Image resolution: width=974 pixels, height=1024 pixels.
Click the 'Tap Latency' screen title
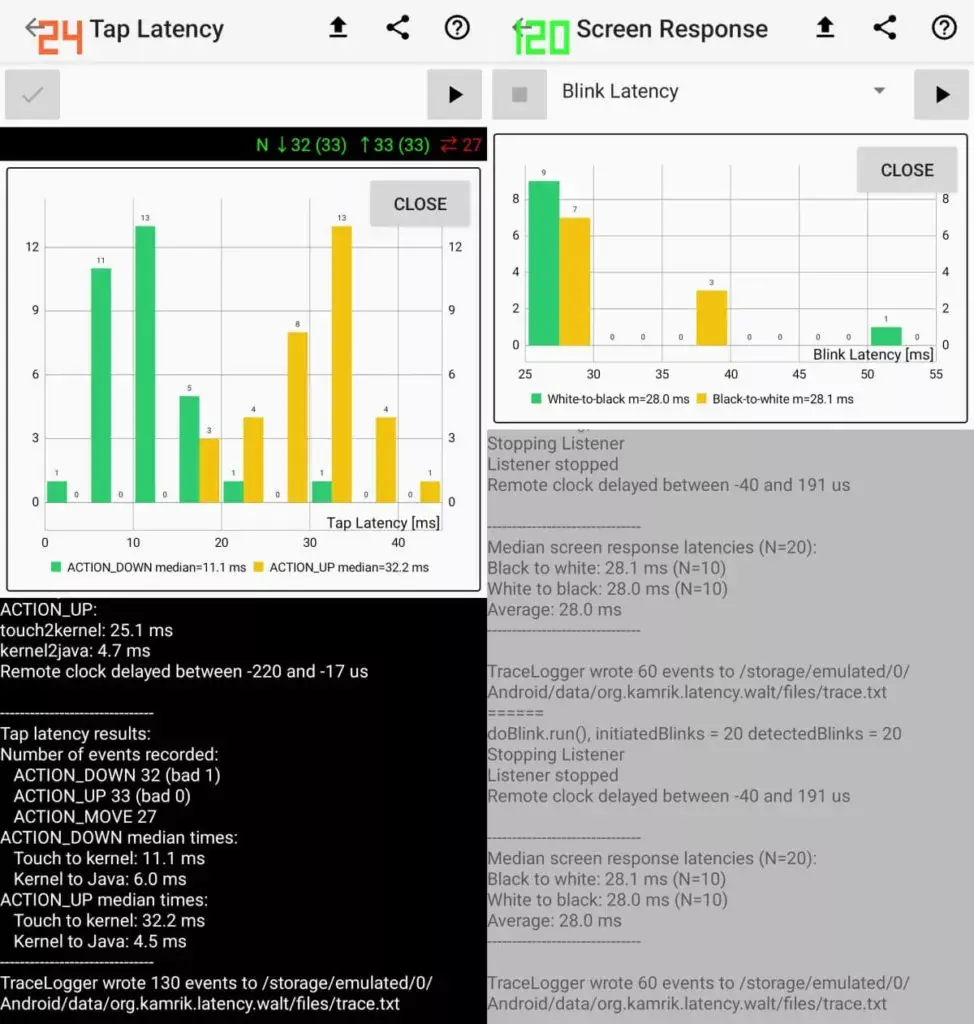coord(157,29)
